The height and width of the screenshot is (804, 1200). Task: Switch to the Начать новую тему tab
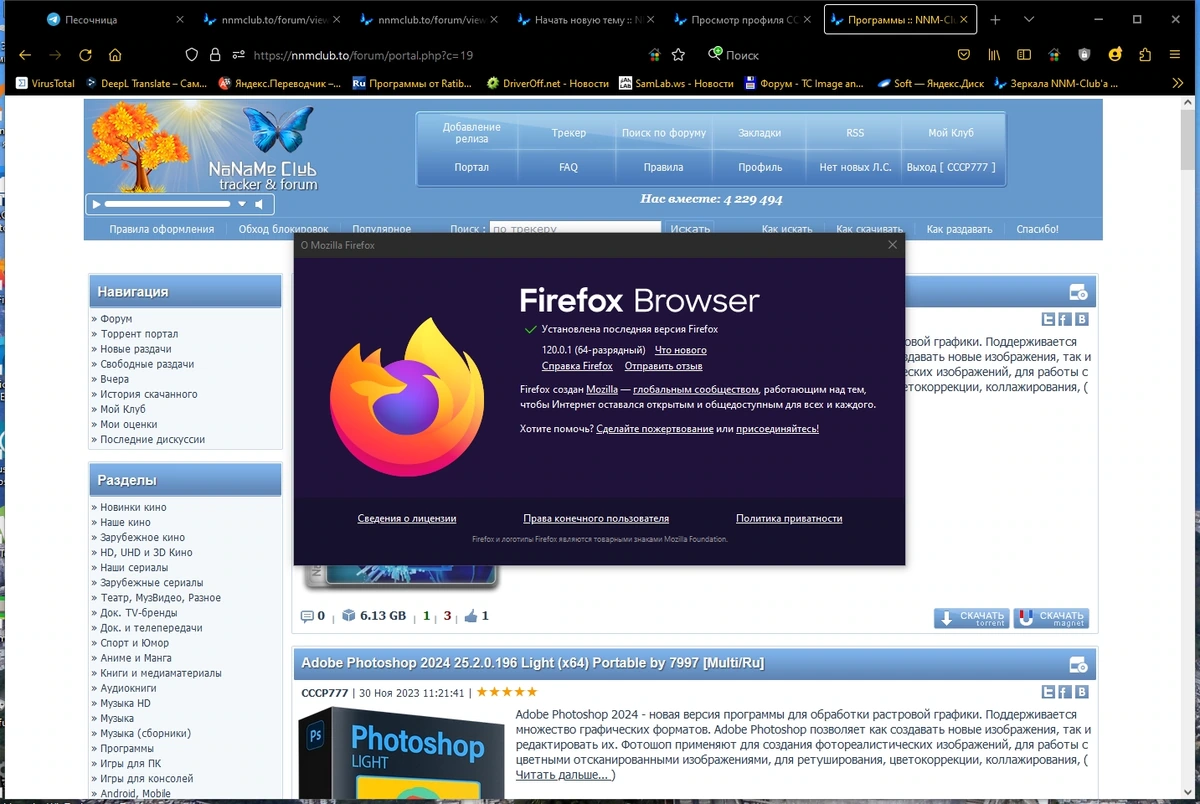point(584,19)
